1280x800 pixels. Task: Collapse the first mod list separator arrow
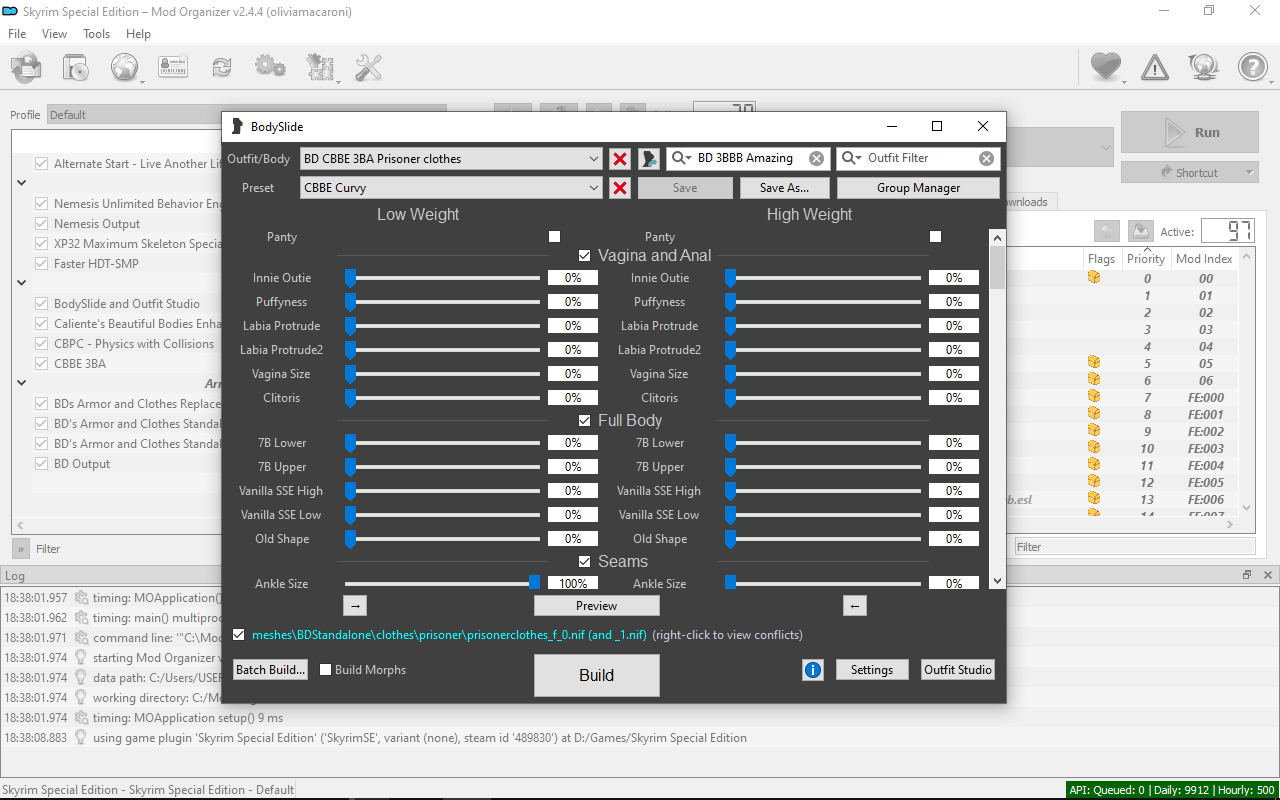tap(21, 183)
